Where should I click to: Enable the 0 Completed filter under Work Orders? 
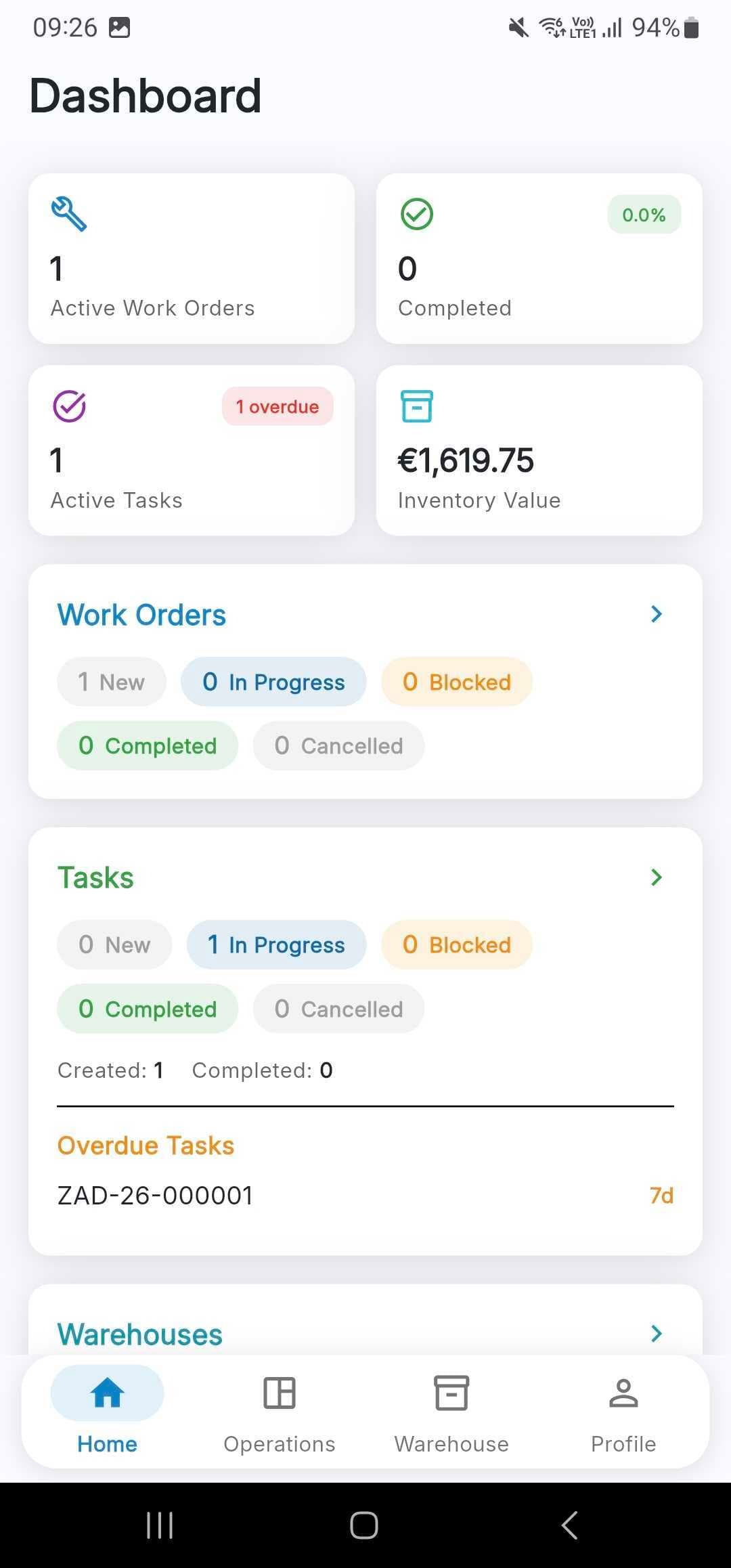coord(147,745)
